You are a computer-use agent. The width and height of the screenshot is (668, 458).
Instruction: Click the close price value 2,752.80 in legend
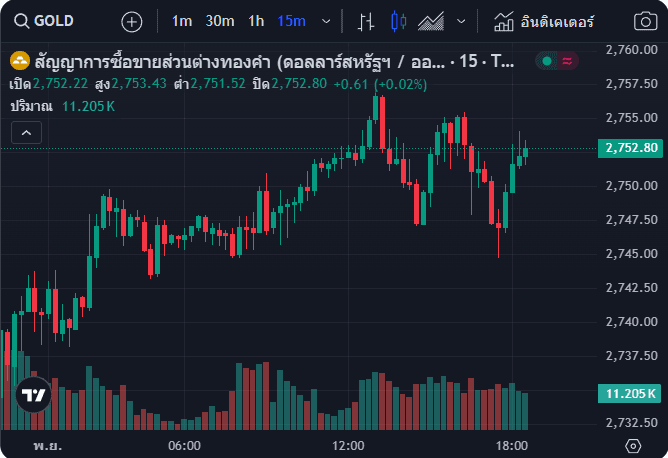[299, 84]
